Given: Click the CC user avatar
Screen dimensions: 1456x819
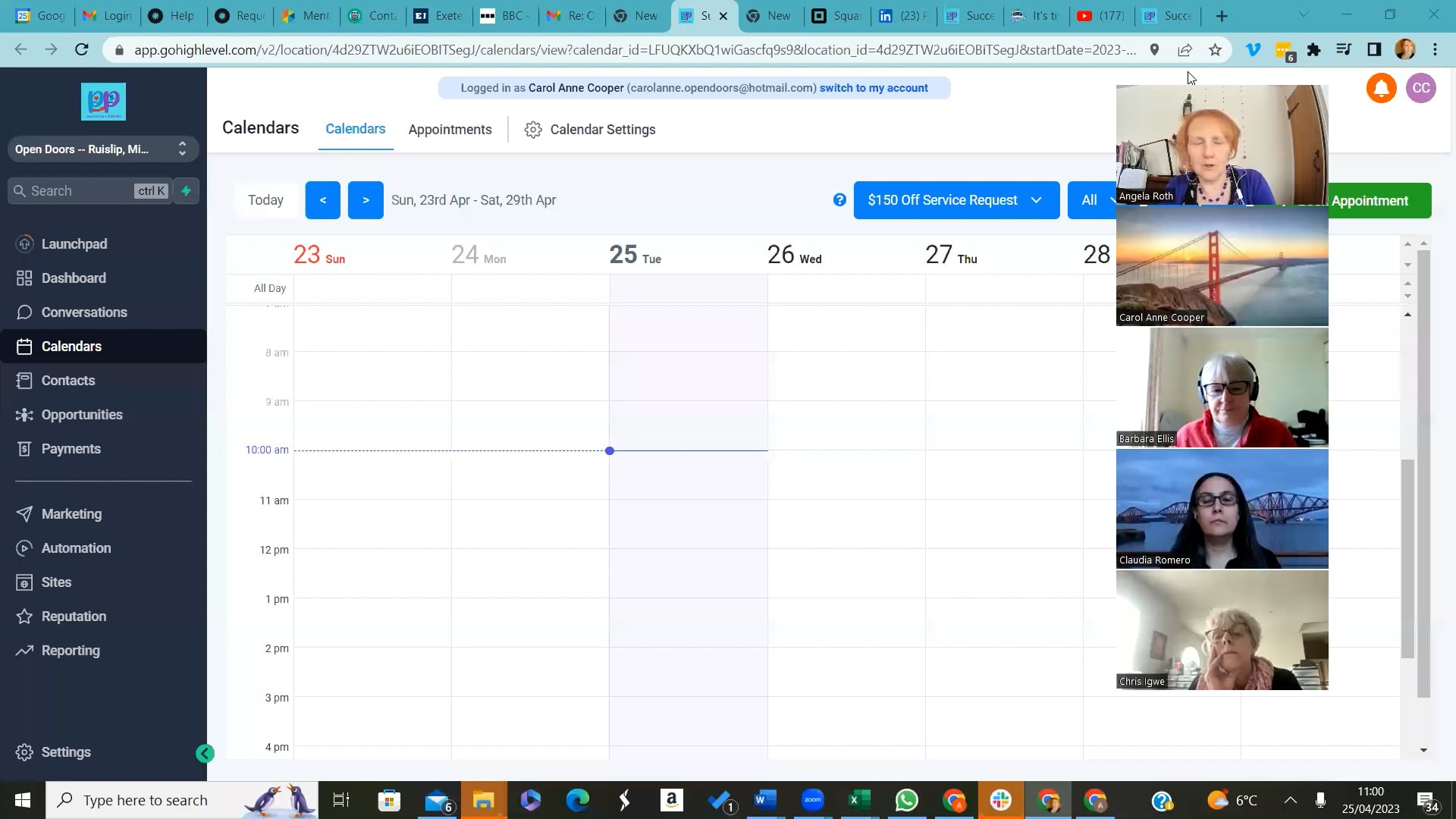Looking at the screenshot, I should click(1421, 88).
